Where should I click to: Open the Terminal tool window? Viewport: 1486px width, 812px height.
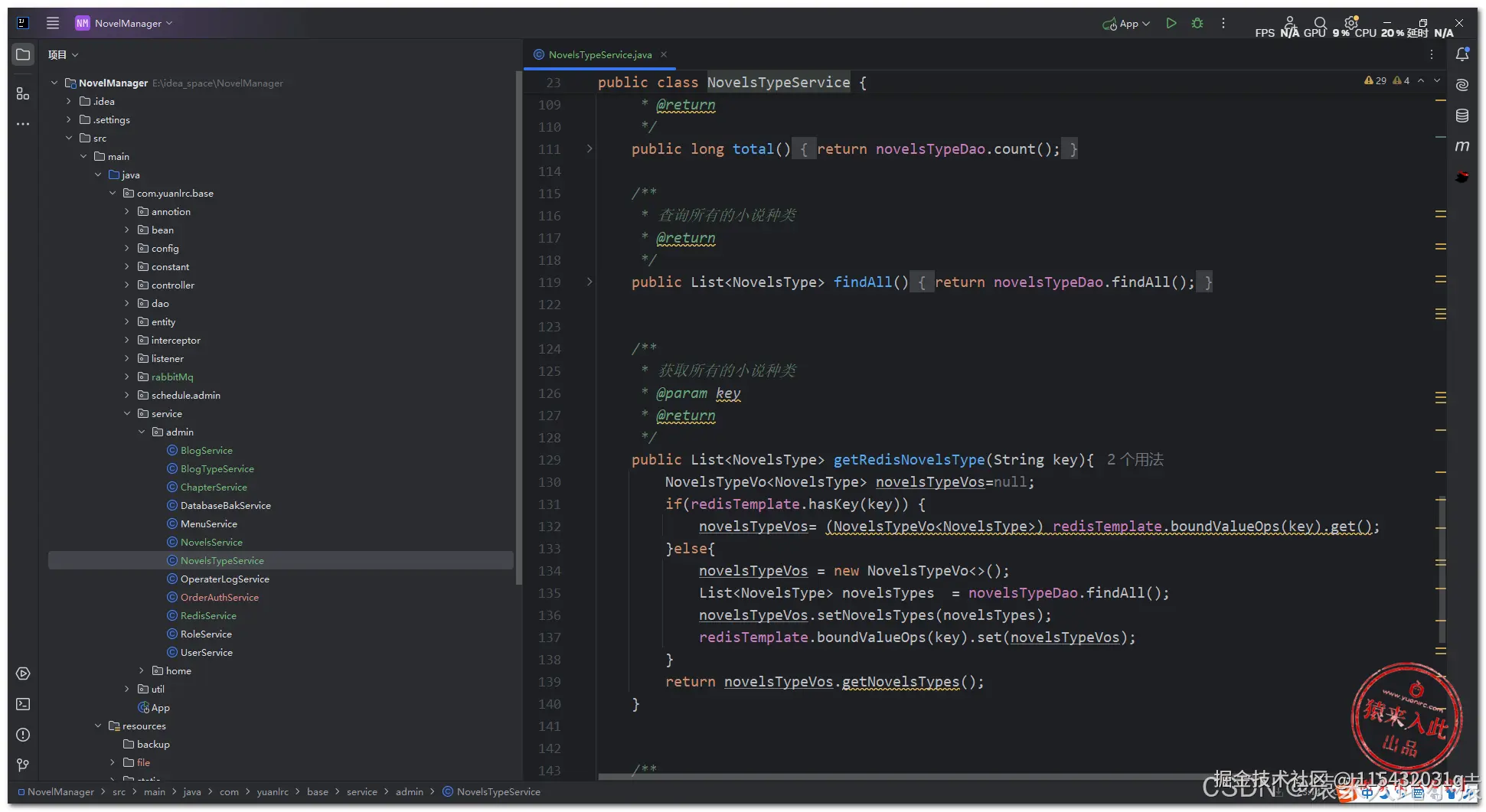[x=23, y=704]
